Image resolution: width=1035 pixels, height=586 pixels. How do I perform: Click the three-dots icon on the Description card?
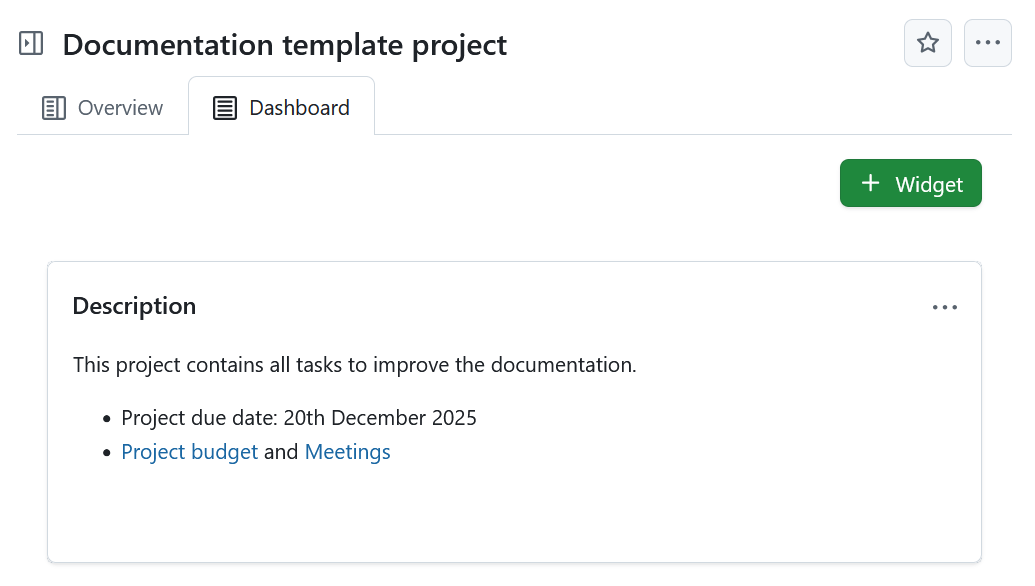[944, 306]
